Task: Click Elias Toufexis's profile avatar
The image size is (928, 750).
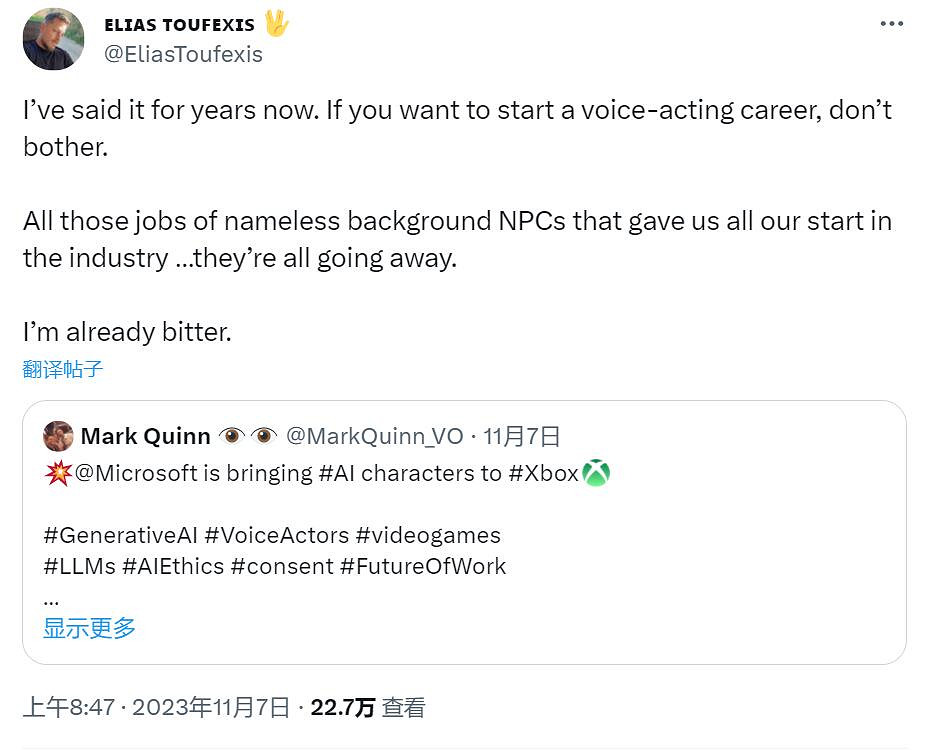Action: 53,40
